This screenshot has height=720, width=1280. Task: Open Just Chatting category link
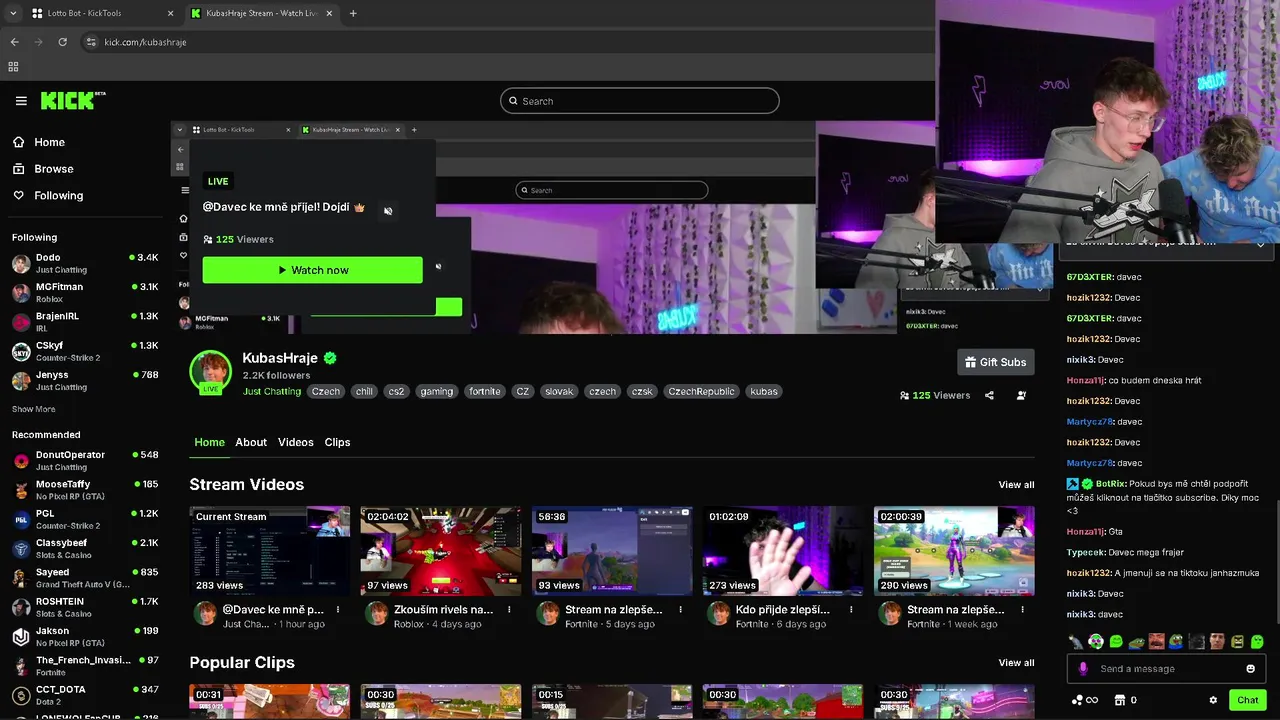272,392
